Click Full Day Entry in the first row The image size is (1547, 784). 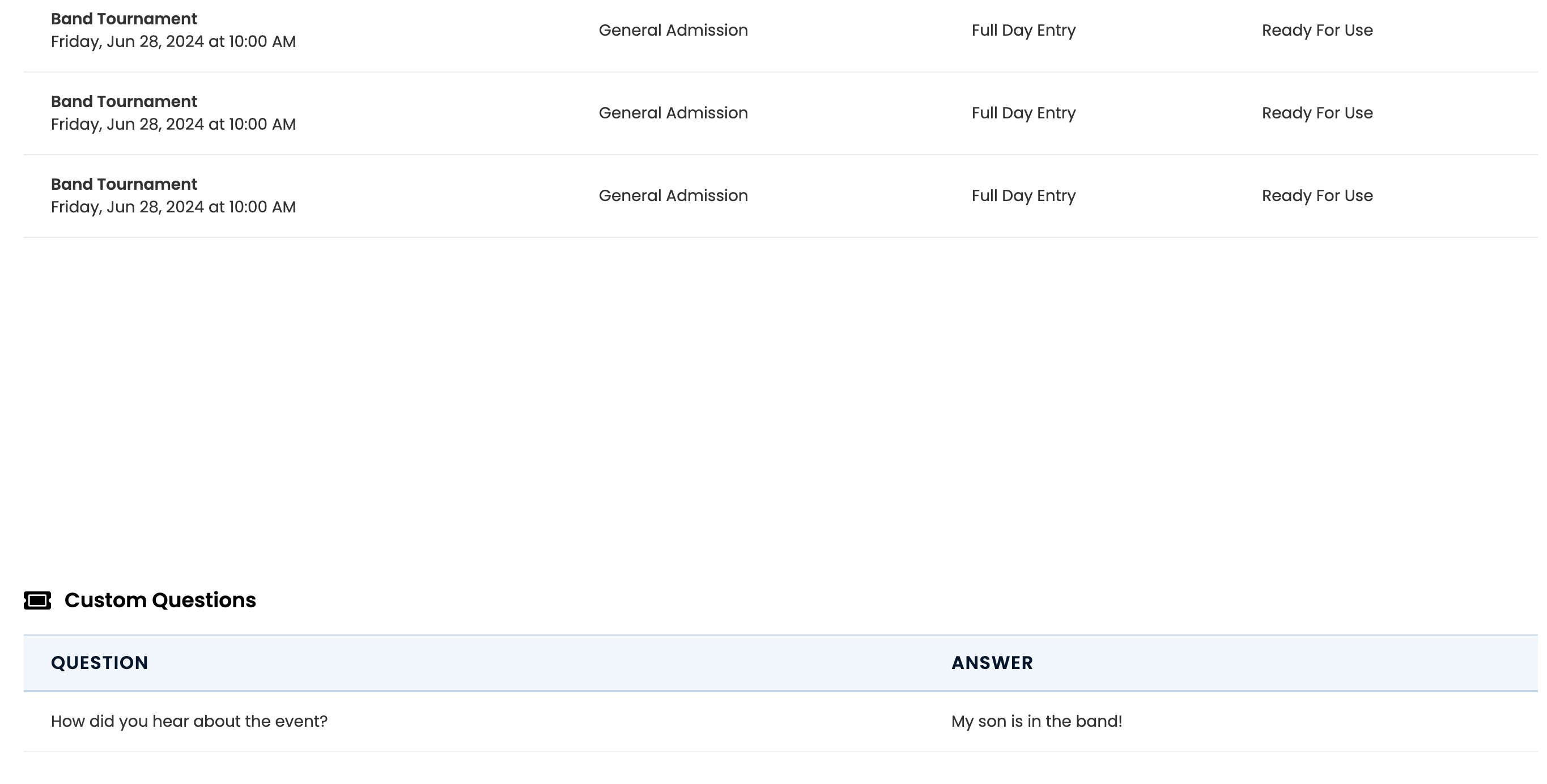coord(1023,30)
